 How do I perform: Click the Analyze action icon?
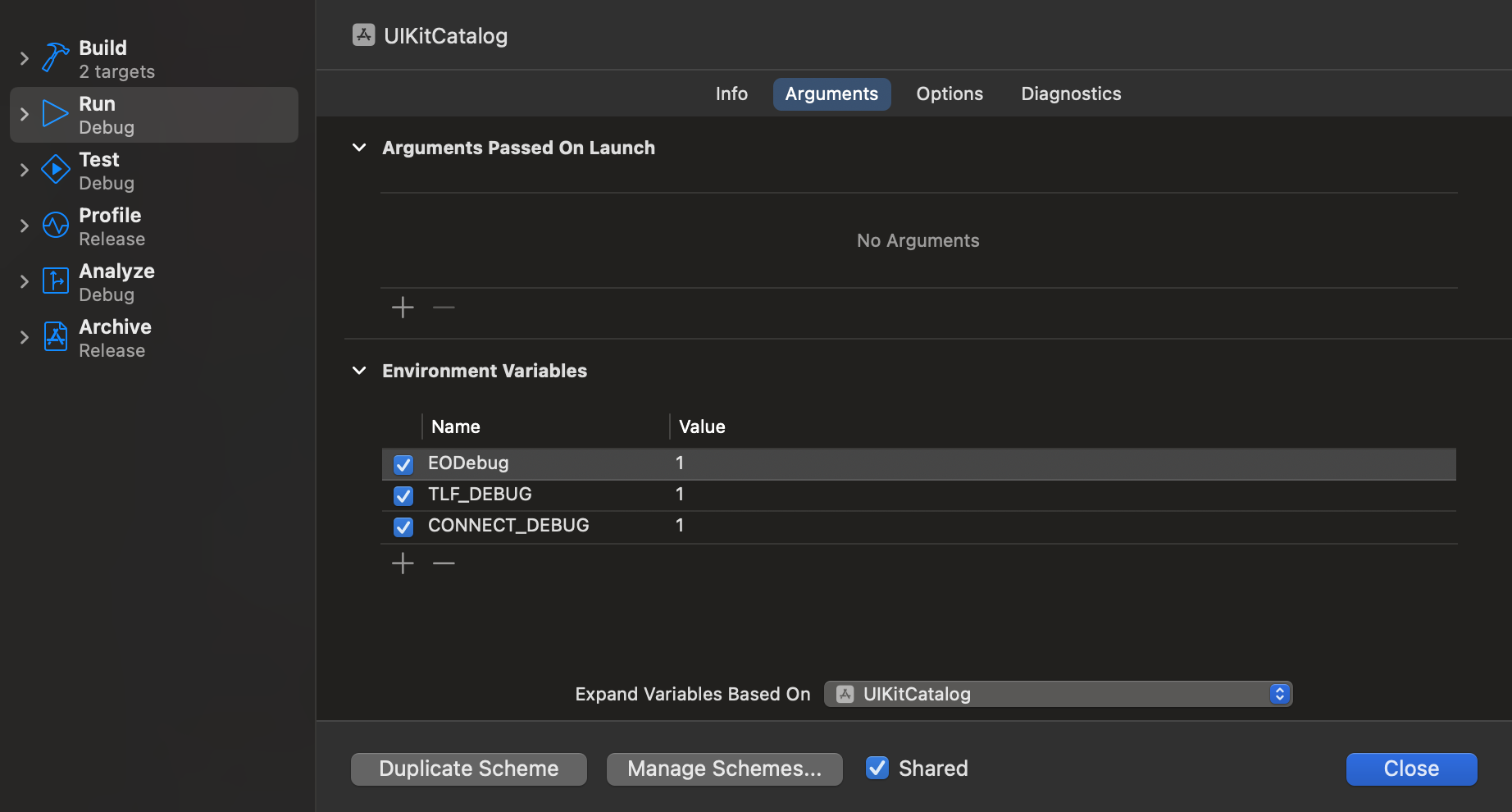tap(54, 281)
